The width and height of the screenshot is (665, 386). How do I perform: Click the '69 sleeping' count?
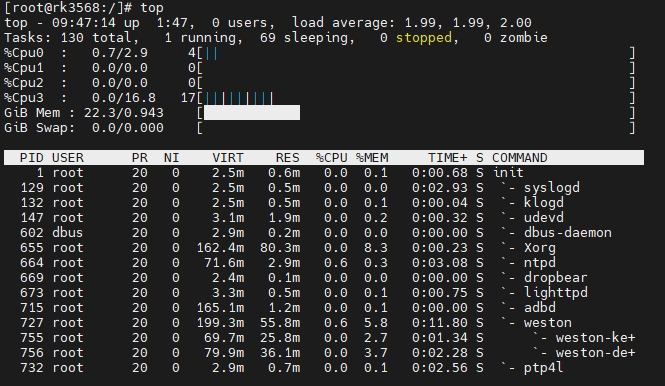[x=307, y=38]
